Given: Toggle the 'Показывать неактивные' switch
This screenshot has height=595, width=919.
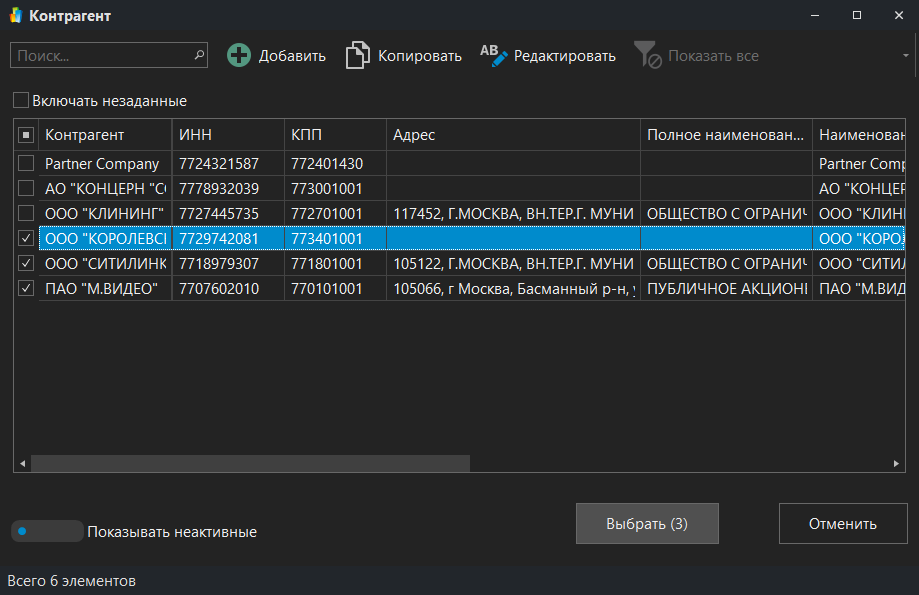Looking at the screenshot, I should pyautogui.click(x=47, y=531).
